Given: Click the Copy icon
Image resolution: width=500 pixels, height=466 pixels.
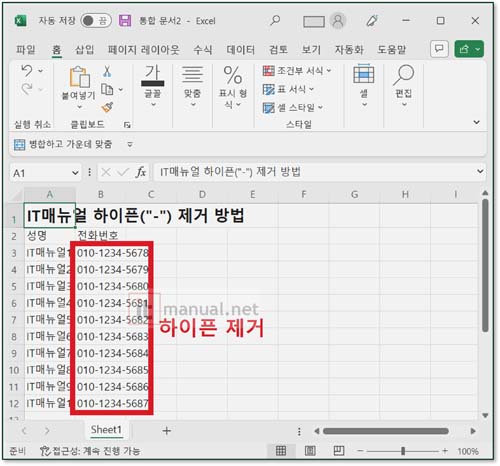Looking at the screenshot, I should (107, 89).
